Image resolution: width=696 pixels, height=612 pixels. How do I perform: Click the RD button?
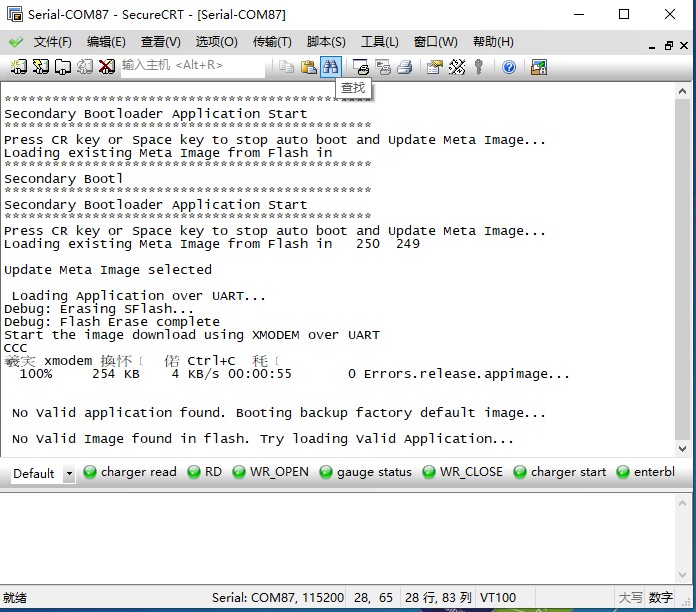click(205, 472)
